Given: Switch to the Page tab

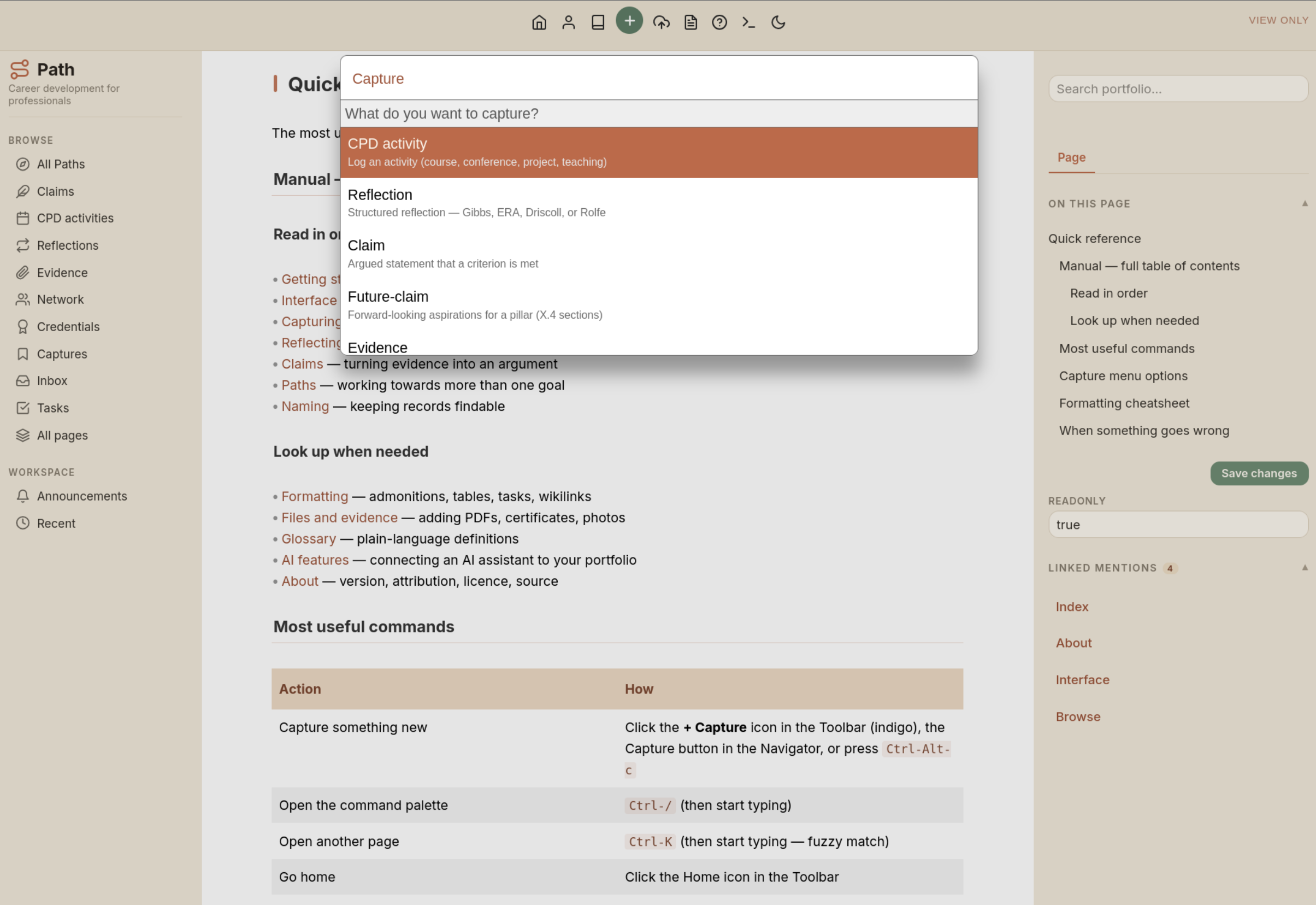Looking at the screenshot, I should (1071, 157).
